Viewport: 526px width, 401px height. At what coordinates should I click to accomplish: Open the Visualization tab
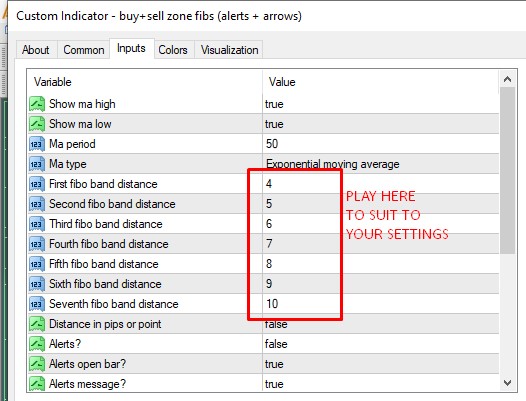229,50
